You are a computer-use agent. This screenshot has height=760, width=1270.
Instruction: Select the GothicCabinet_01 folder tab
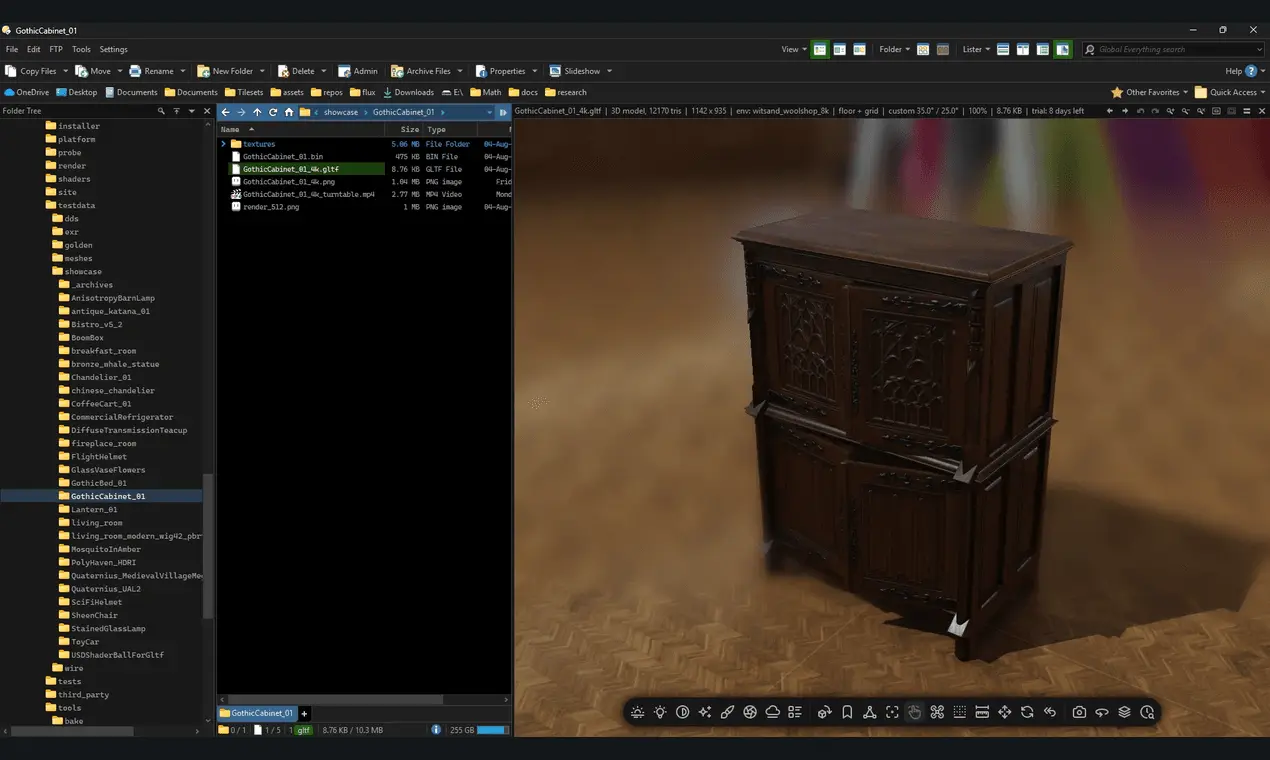point(257,713)
